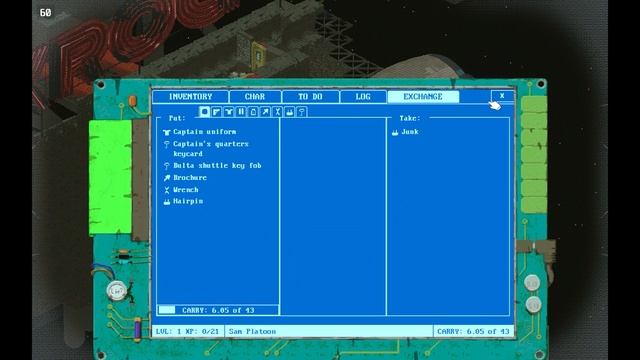Close the panel with X button
Image resolution: width=640 pixels, height=360 pixels.
click(x=502, y=96)
